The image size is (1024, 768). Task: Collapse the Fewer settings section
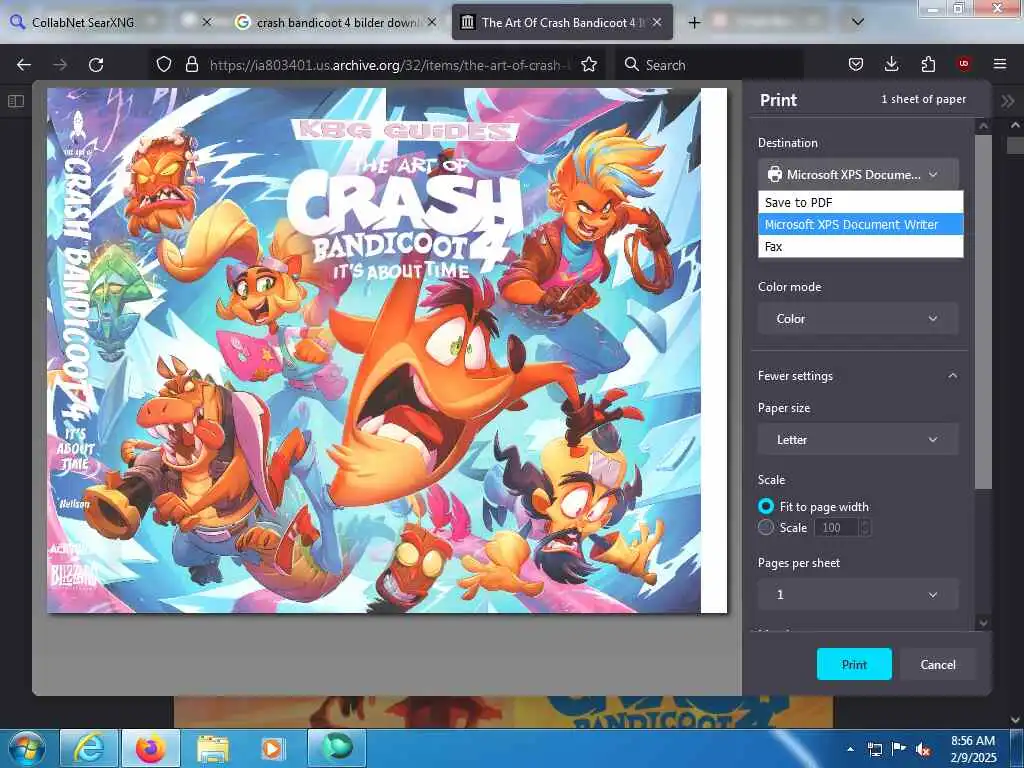858,376
